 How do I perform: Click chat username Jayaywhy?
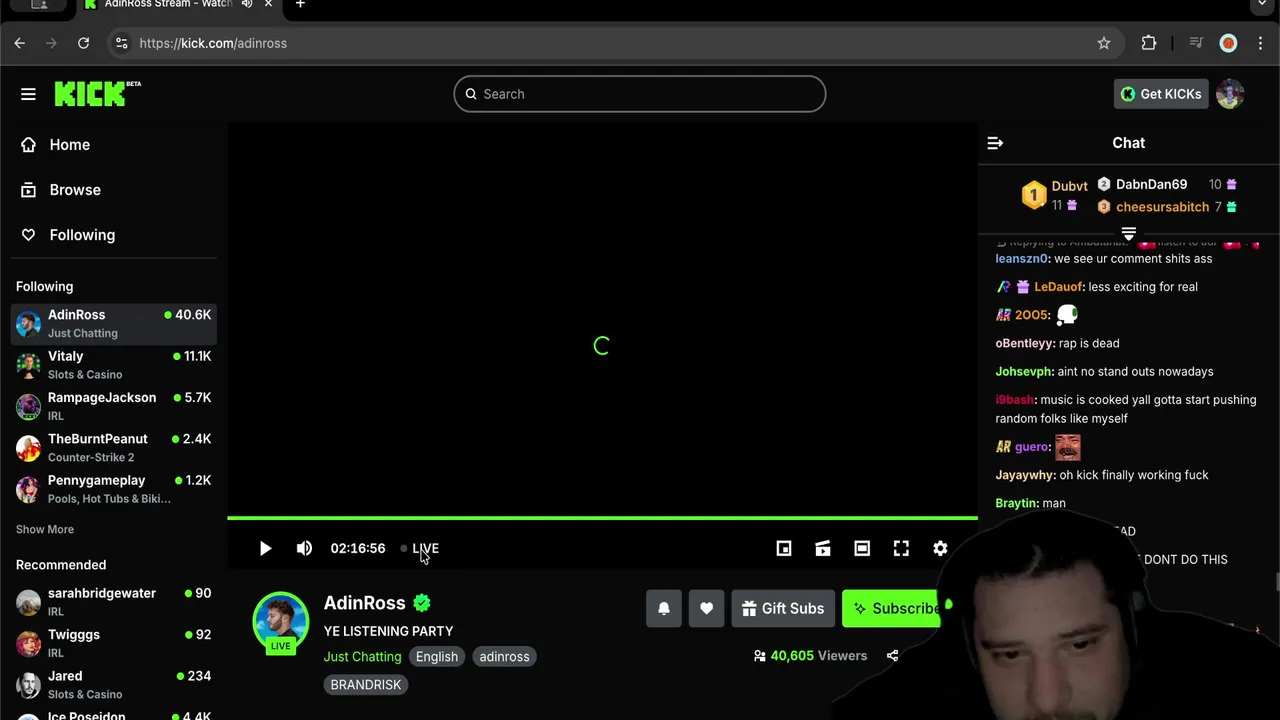click(x=1025, y=475)
